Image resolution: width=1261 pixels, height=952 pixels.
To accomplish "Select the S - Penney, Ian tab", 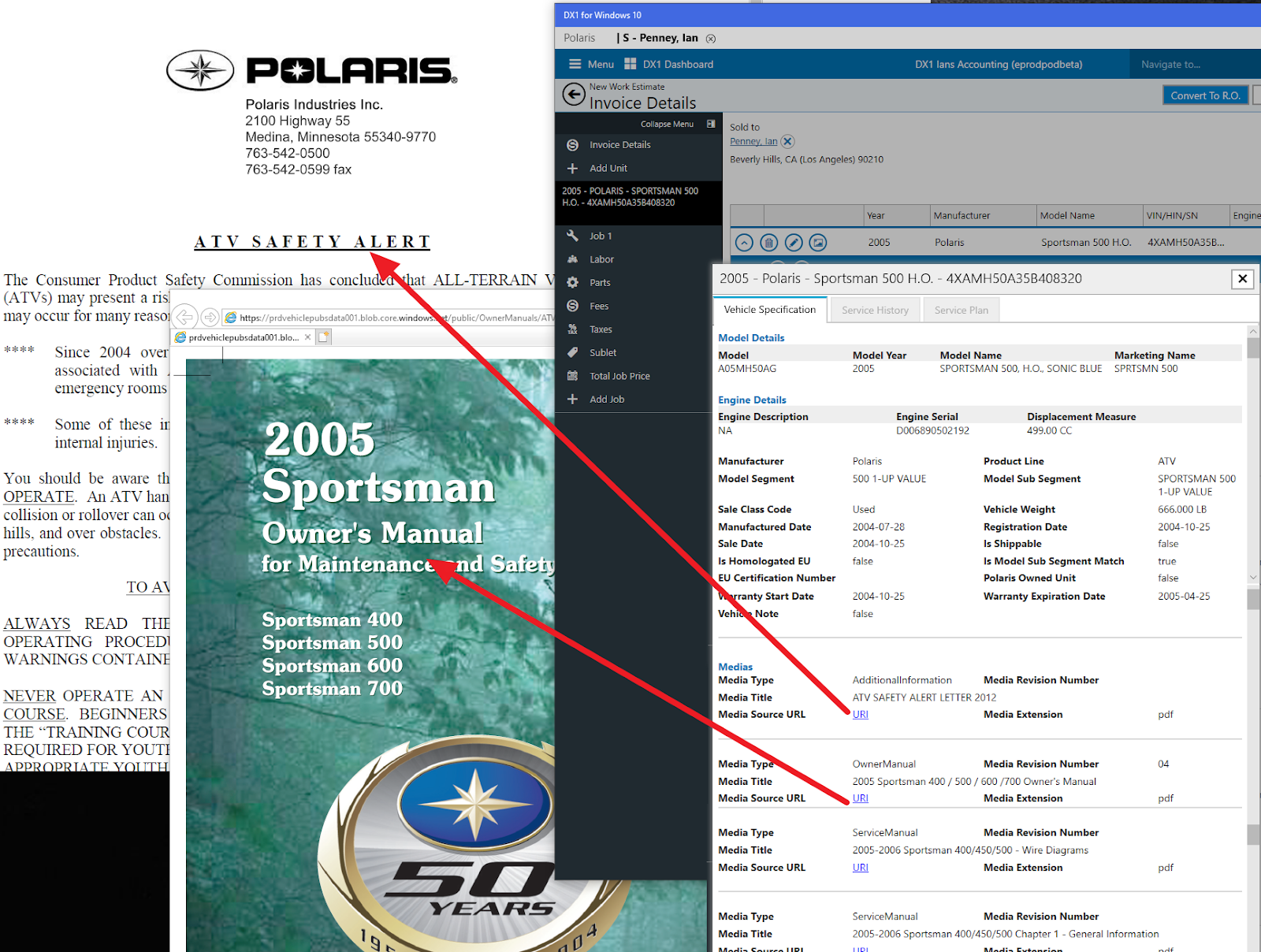I will (x=658, y=38).
